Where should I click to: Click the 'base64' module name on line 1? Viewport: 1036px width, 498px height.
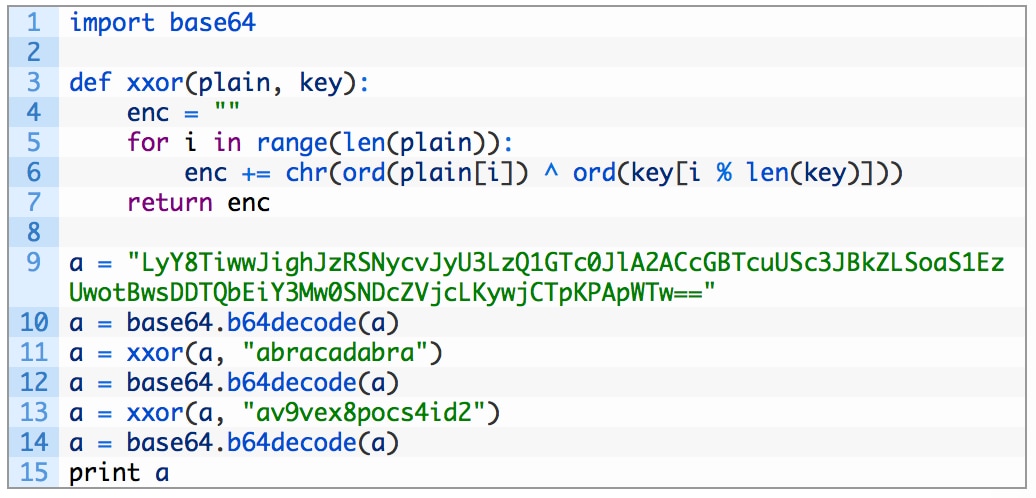[x=213, y=23]
